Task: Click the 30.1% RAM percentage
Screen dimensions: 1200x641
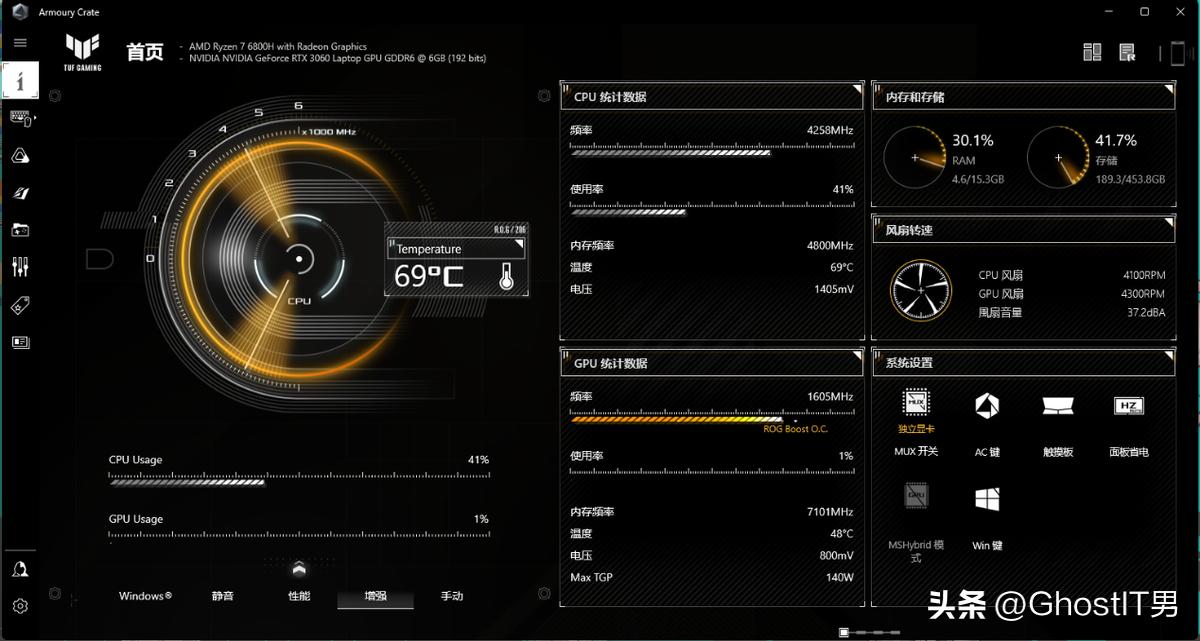Action: click(x=973, y=140)
